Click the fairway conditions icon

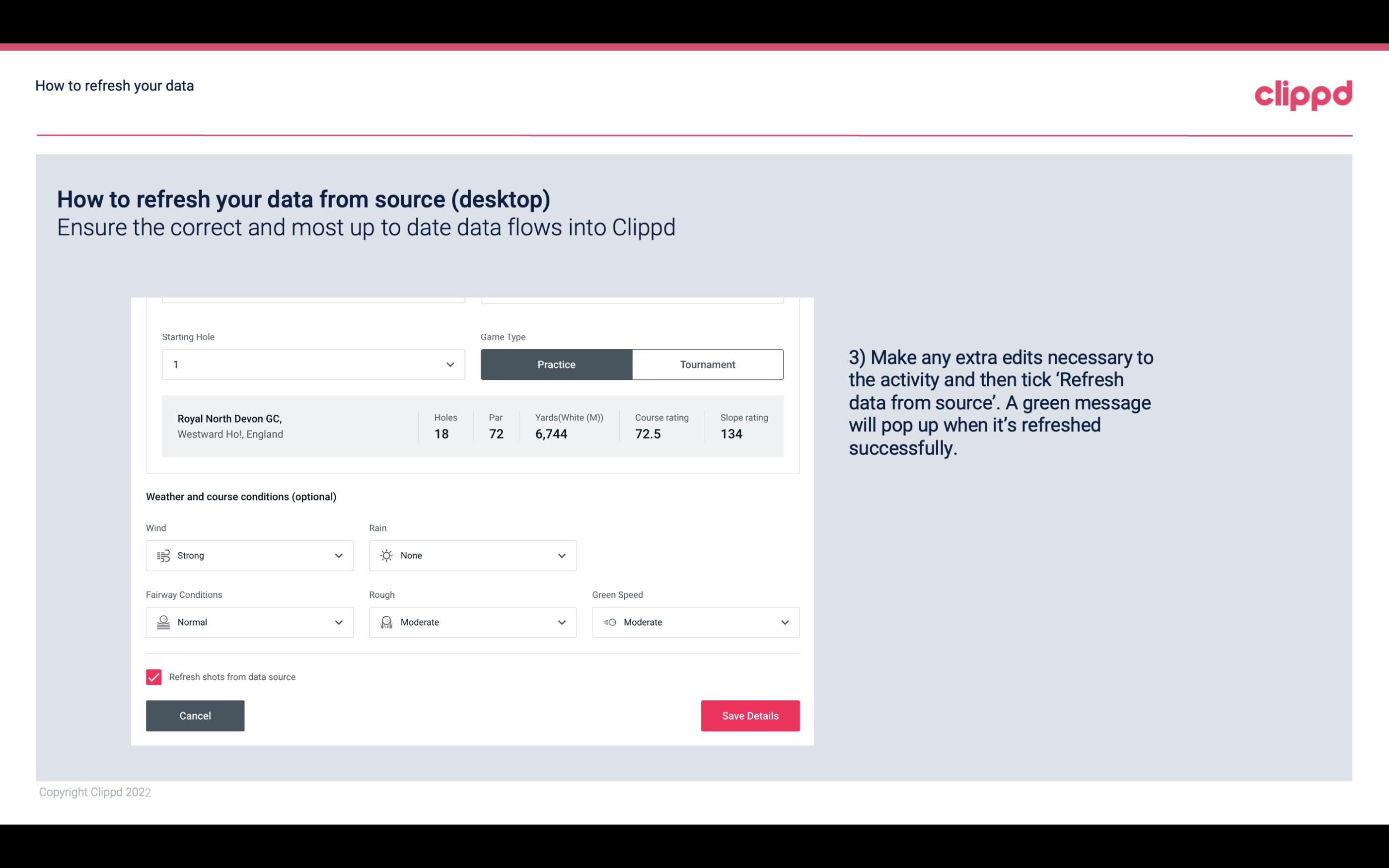[162, 622]
